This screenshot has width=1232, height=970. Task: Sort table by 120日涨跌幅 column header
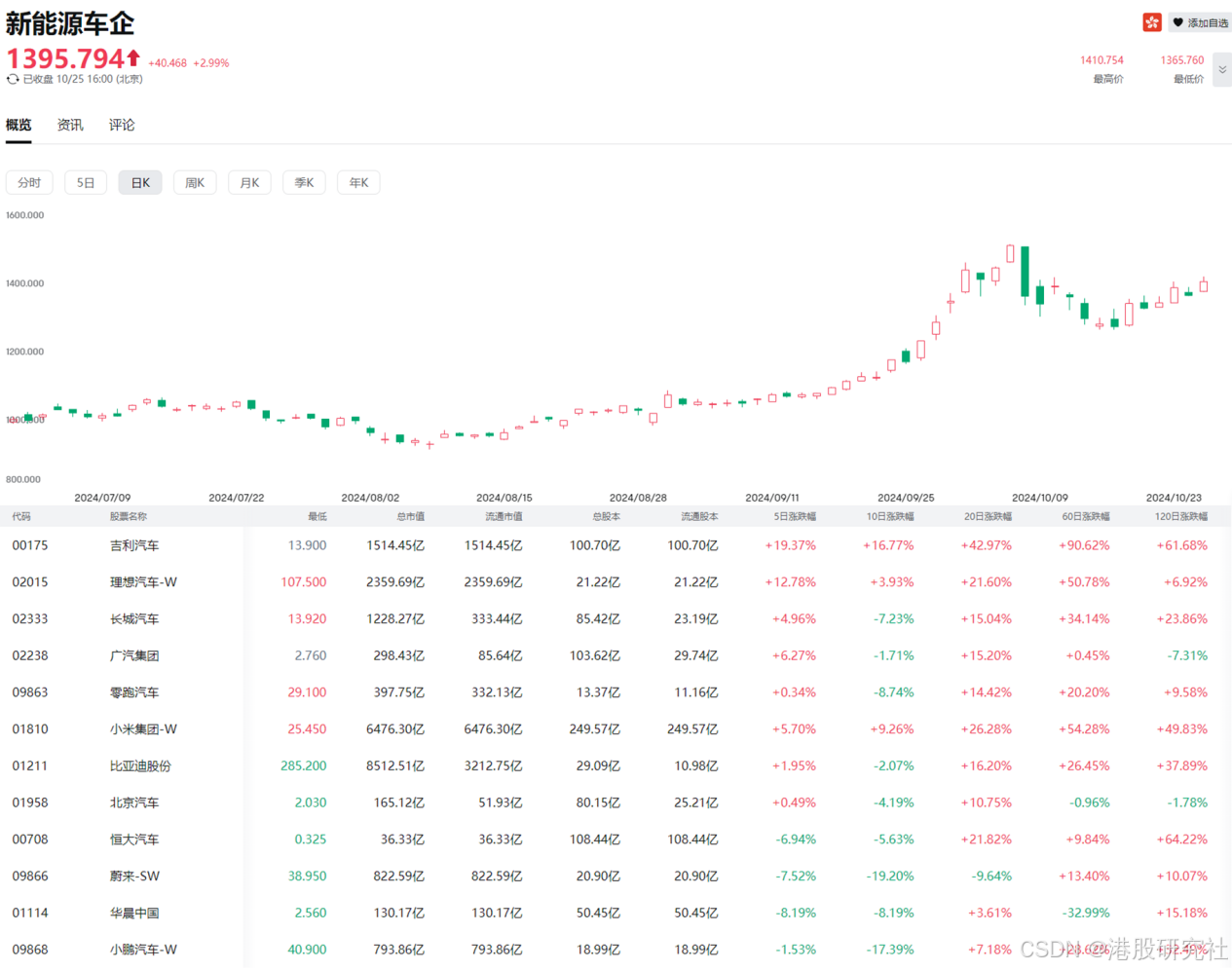1181,516
